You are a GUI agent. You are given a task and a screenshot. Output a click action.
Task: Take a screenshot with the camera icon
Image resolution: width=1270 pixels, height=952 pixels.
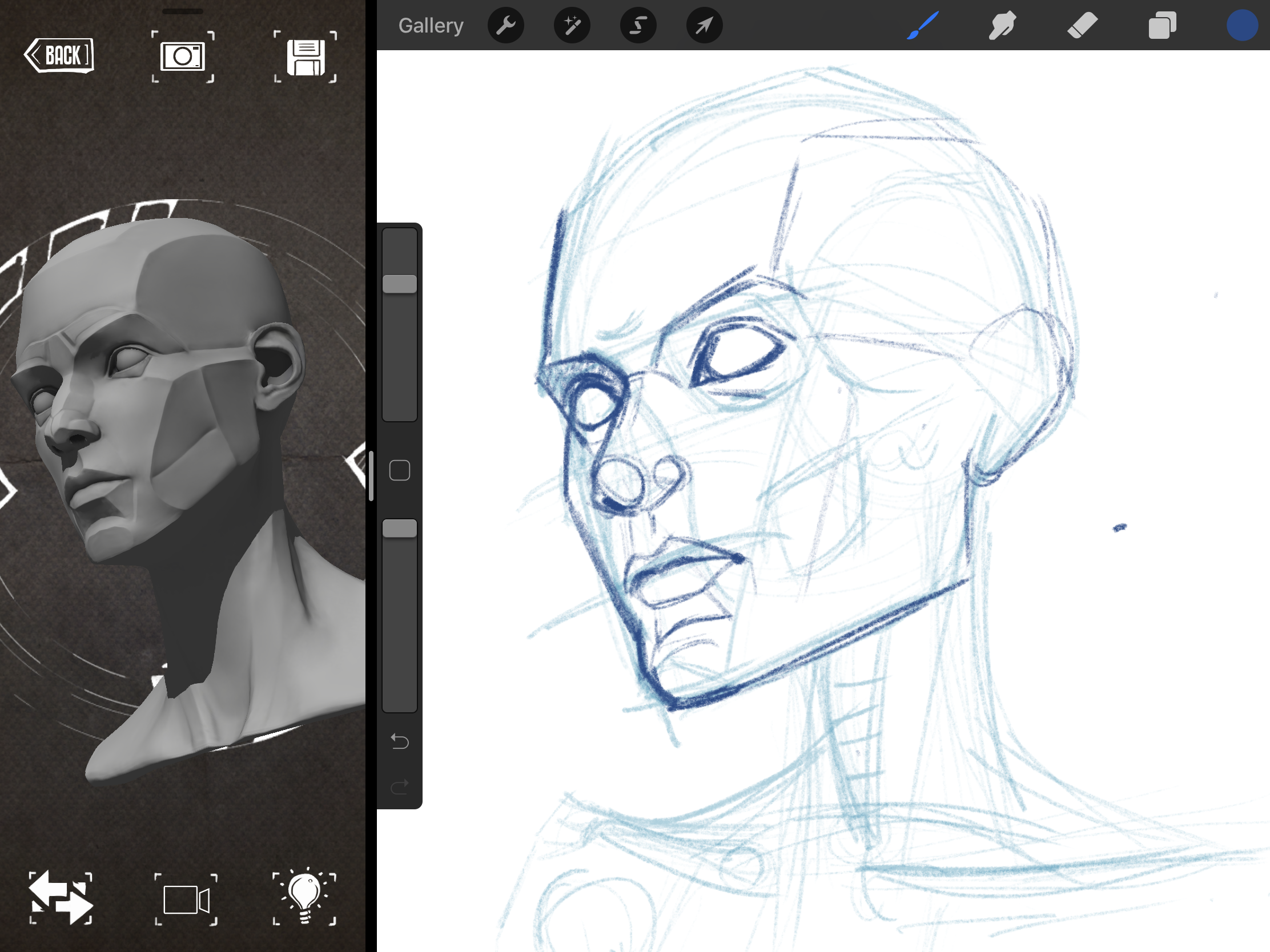click(x=183, y=57)
